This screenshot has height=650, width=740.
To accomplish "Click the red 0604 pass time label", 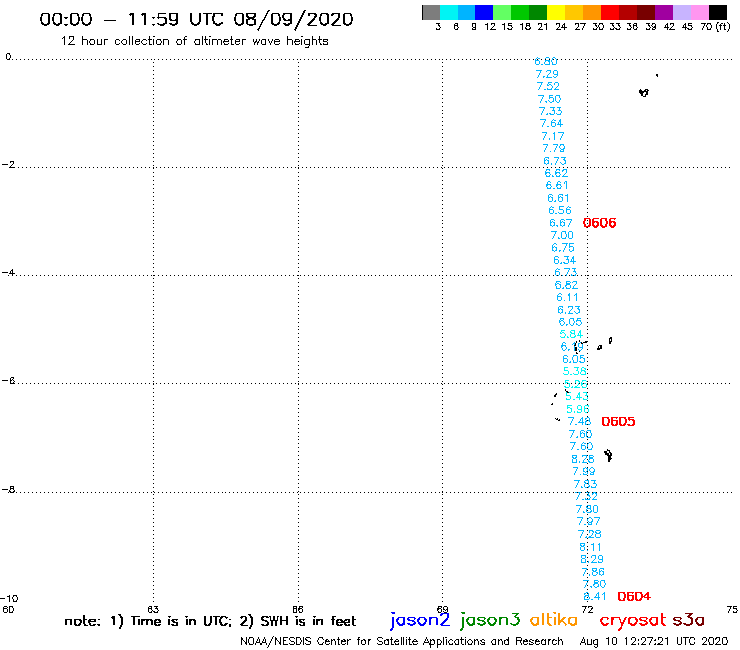I will pos(634,597).
